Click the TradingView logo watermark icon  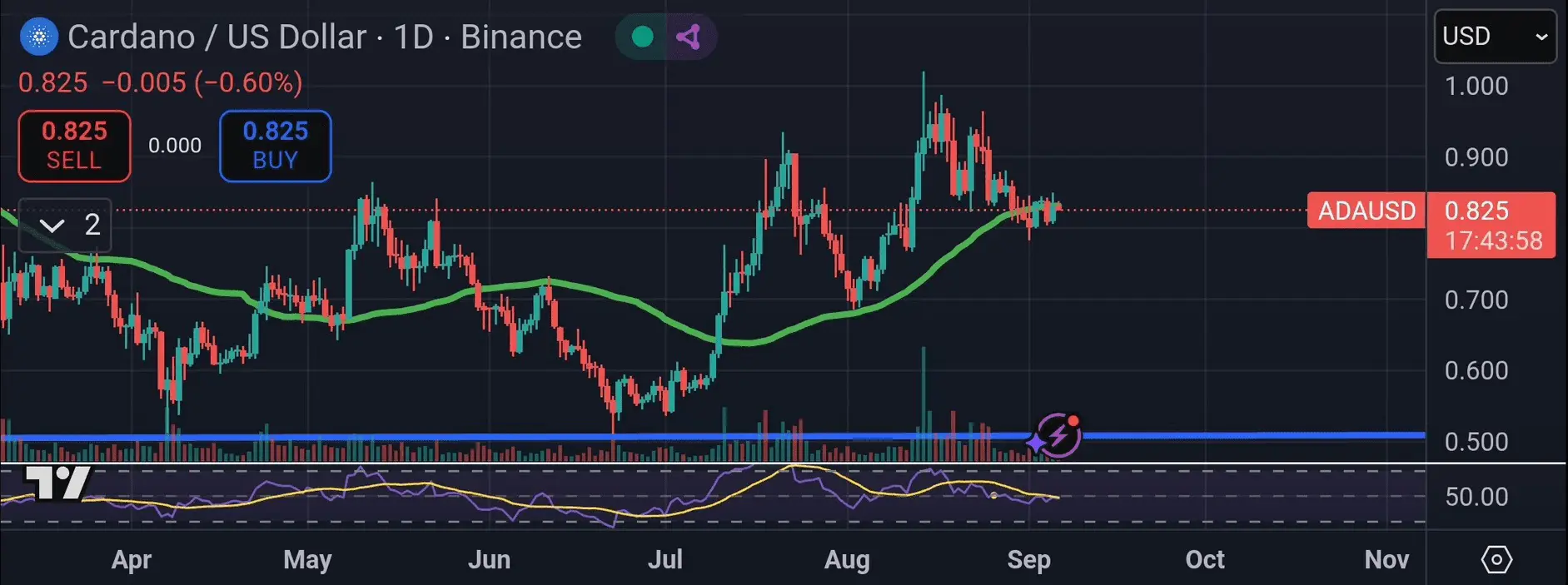pos(57,483)
